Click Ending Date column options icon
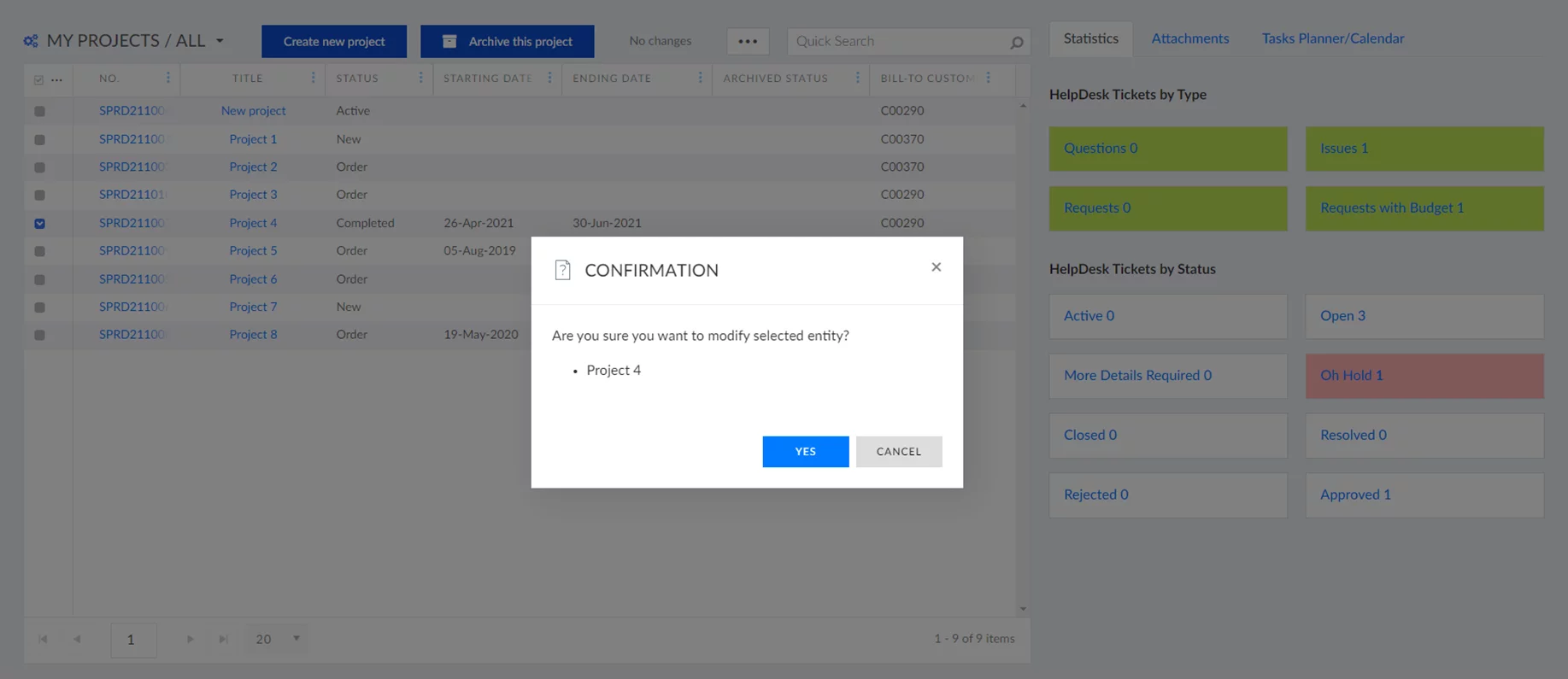This screenshot has width=1568, height=679. coord(700,78)
